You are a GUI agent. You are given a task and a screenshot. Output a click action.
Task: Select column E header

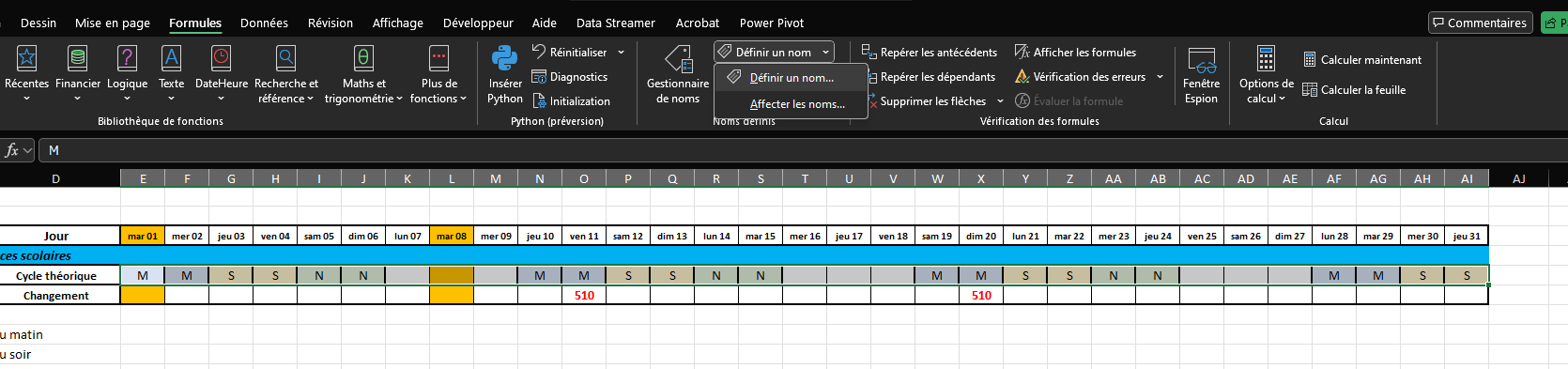click(143, 178)
